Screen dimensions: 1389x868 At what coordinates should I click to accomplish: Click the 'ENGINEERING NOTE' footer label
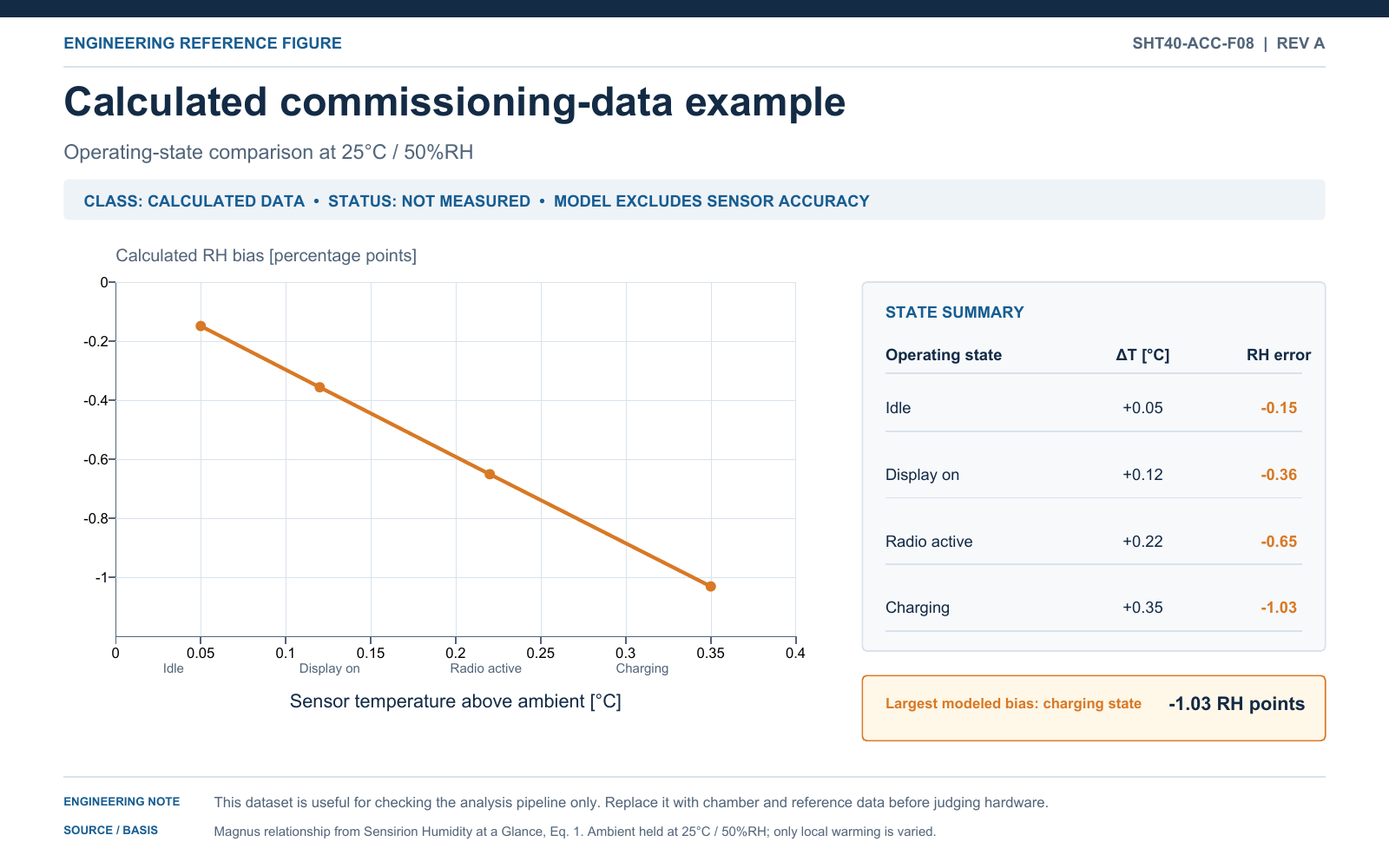[122, 802]
